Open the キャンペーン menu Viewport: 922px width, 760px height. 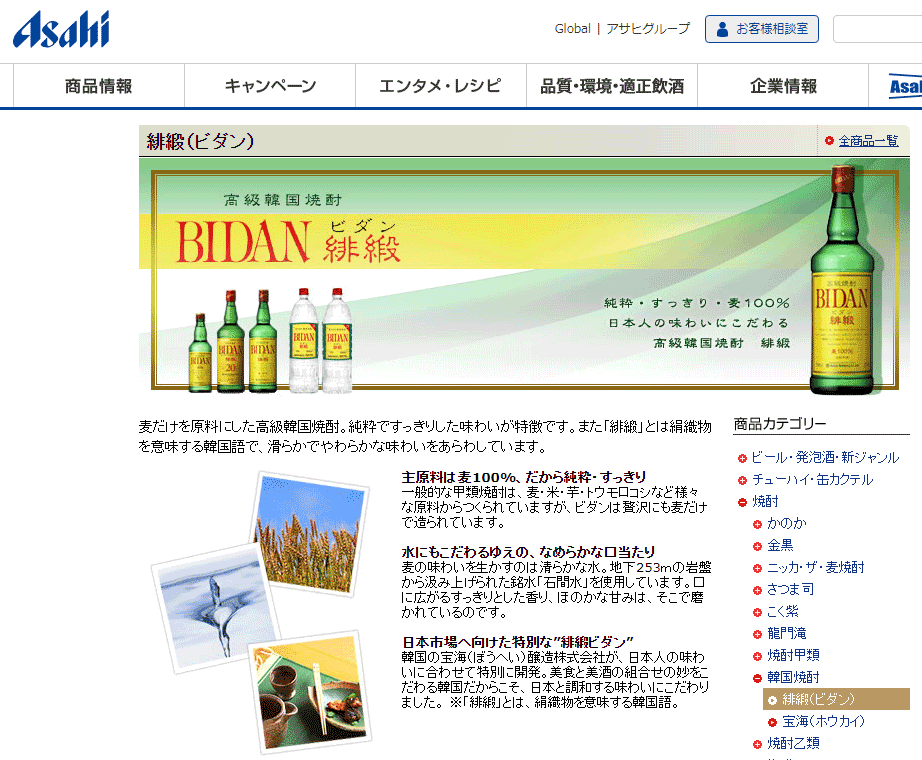pos(270,86)
